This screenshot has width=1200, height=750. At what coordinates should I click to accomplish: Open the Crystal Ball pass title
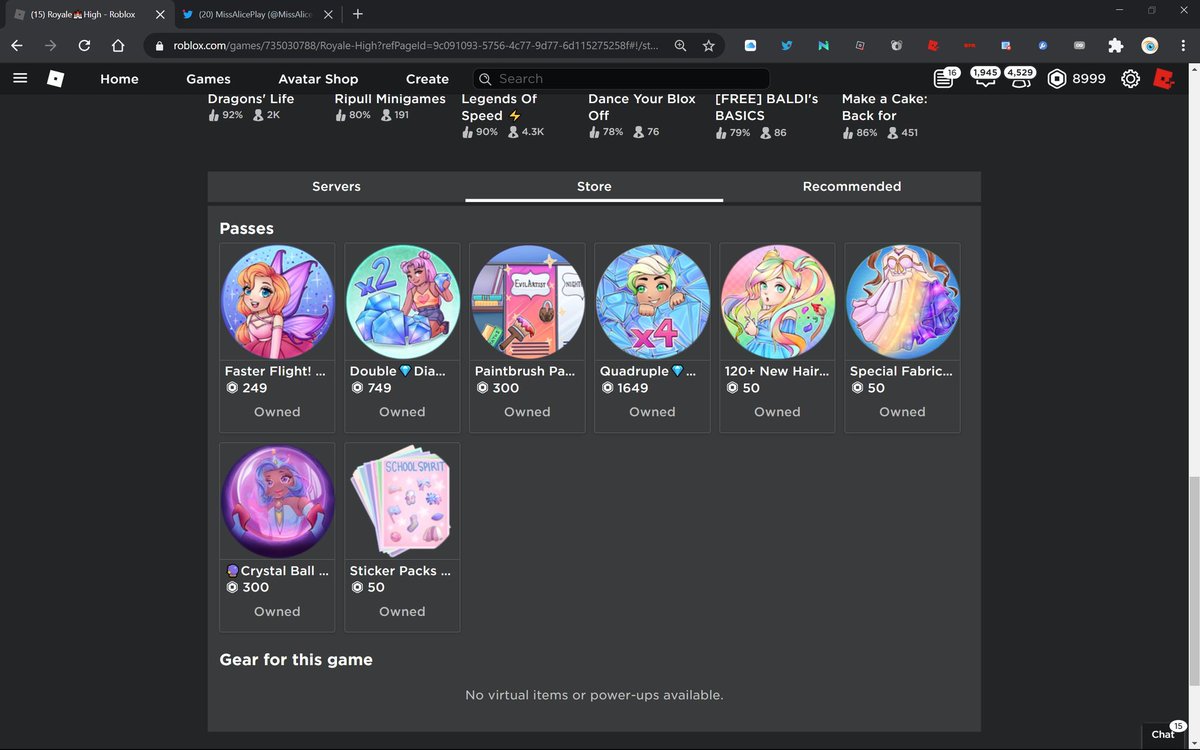tap(277, 571)
